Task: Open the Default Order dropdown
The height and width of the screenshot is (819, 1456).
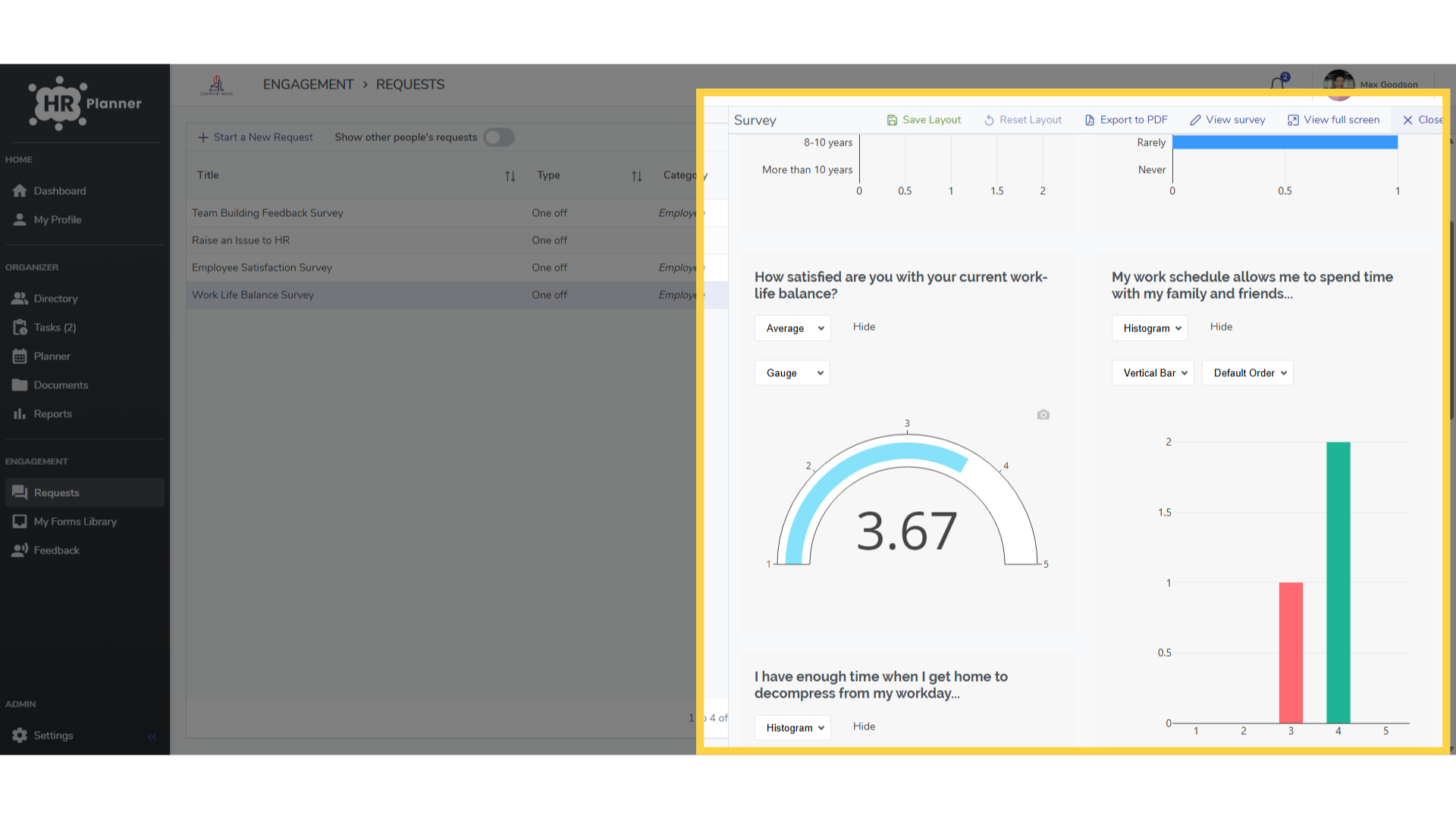Action: coord(1247,373)
